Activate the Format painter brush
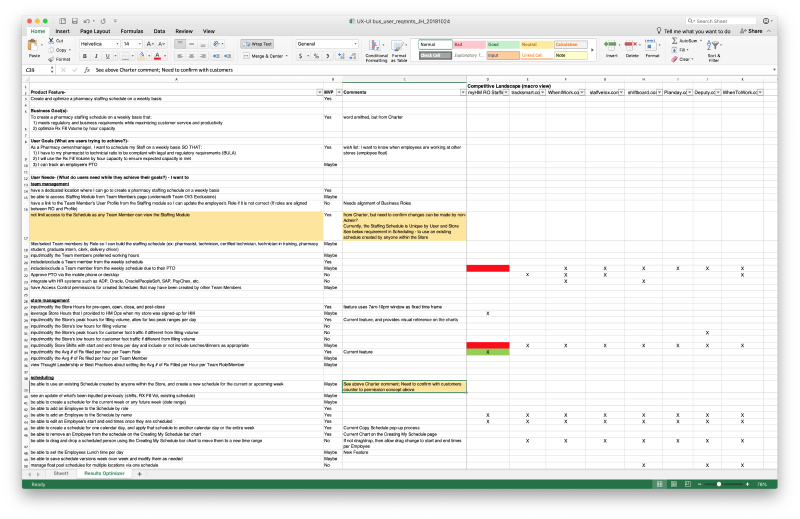This screenshot has width=800, height=519. [x=51, y=59]
